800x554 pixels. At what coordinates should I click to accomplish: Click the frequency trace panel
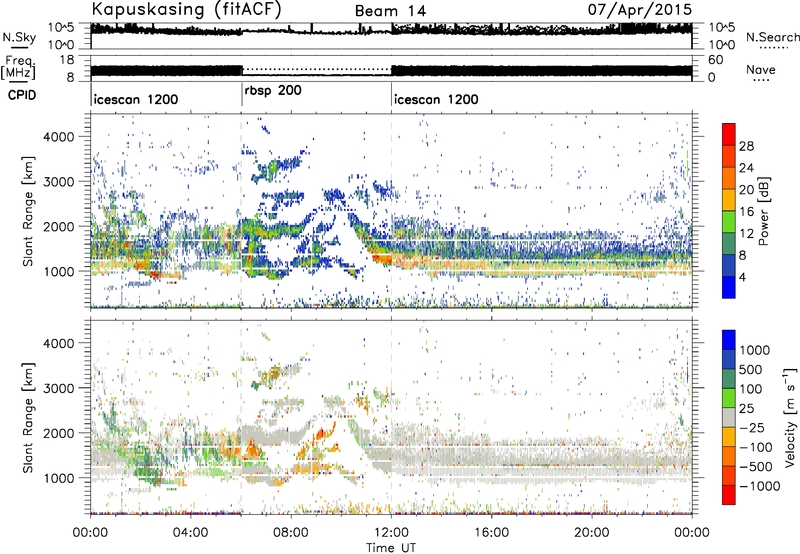point(391,68)
